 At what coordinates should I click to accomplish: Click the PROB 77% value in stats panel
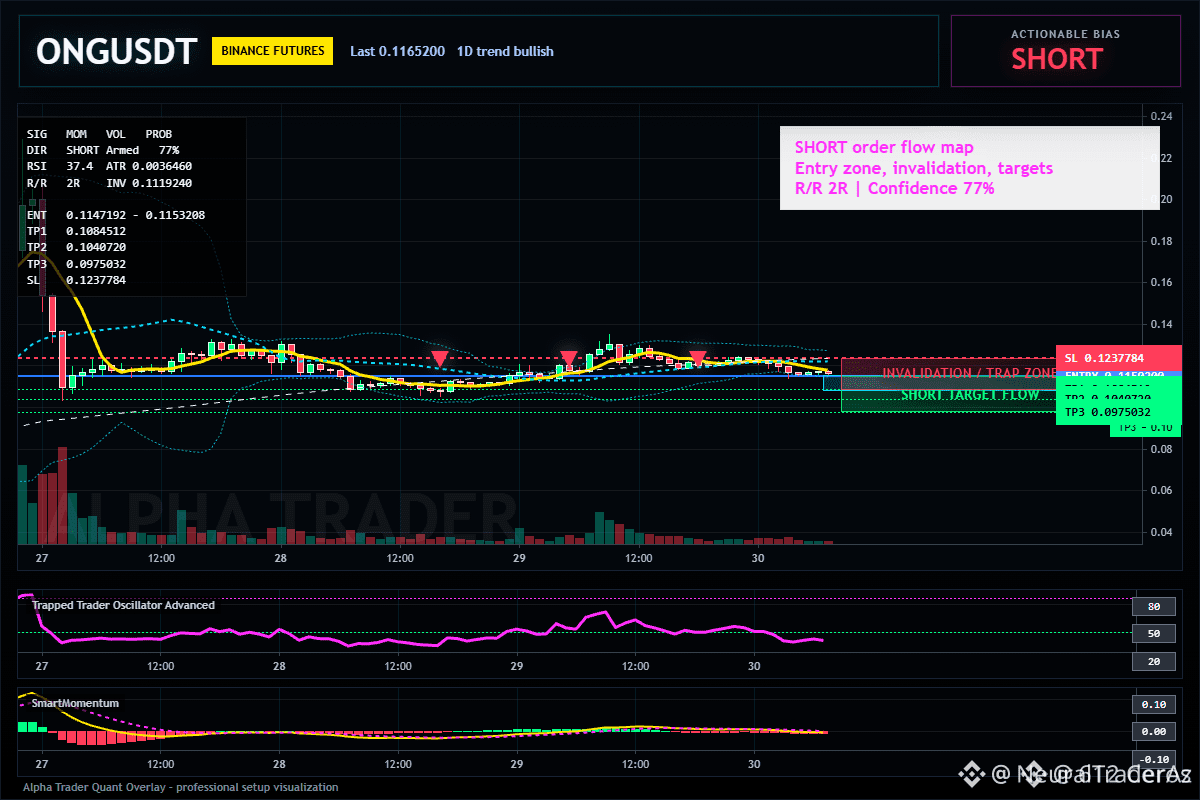169,149
